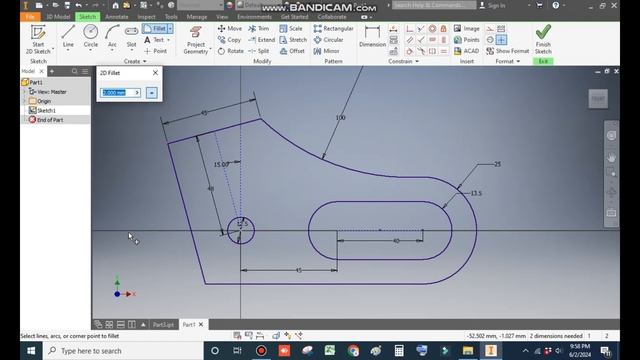Screen dimensions: 640x360
Task: Open the fillet radius flyout arrow
Action: click(x=137, y=93)
